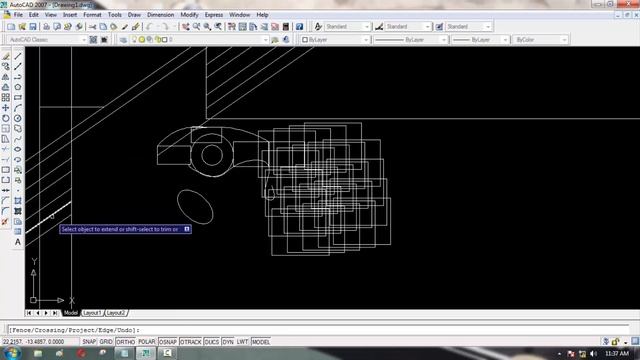Click the last-tab navigation arrow
Screen dimensions: 640x360
point(55,313)
